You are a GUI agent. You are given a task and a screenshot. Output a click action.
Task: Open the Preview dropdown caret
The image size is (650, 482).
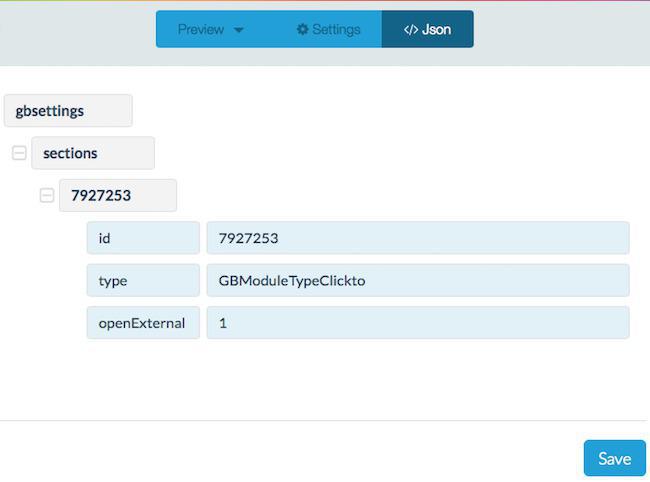click(238, 30)
